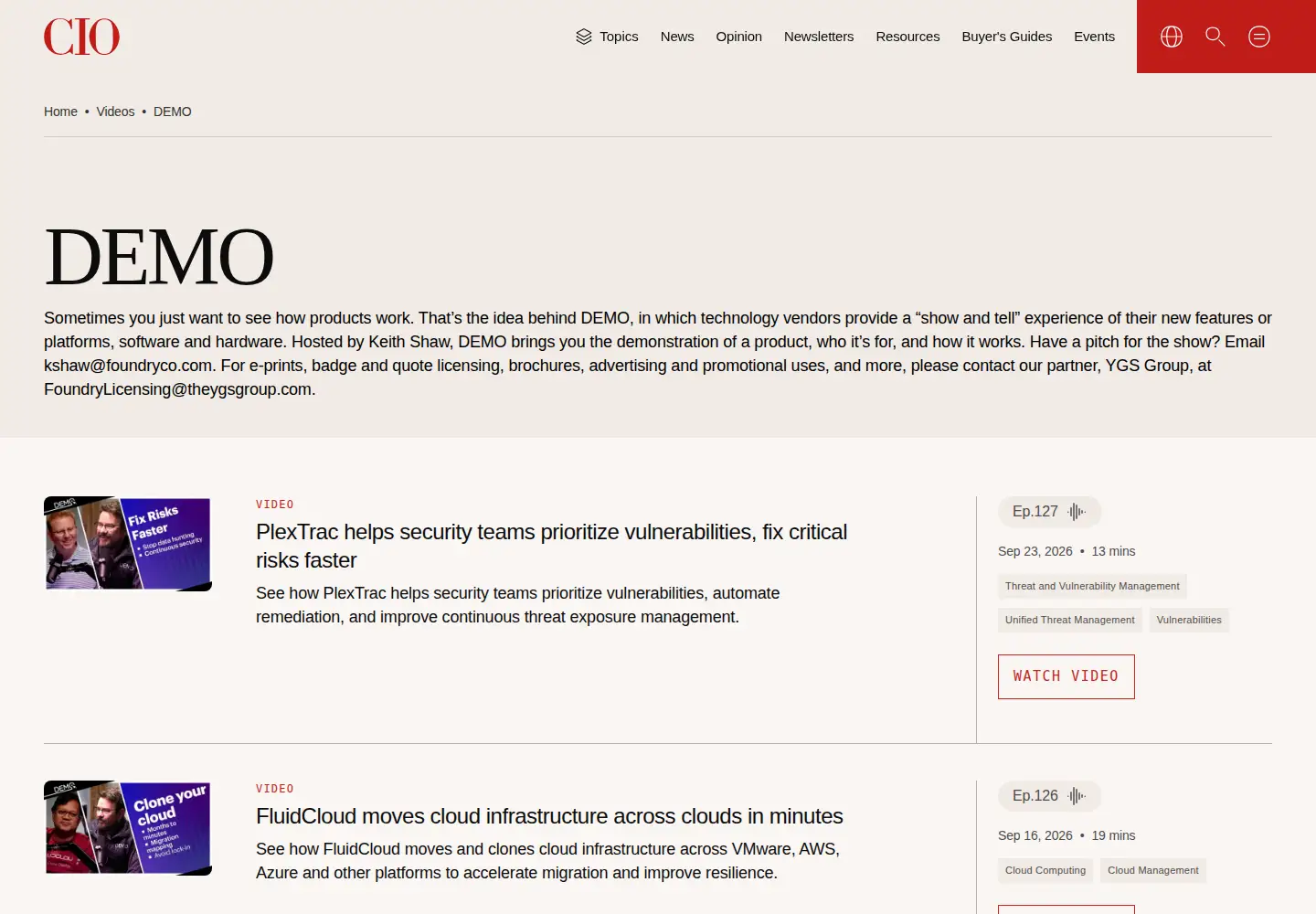The width and height of the screenshot is (1316, 914).
Task: Select the FluidCloud description text
Action: click(x=547, y=861)
